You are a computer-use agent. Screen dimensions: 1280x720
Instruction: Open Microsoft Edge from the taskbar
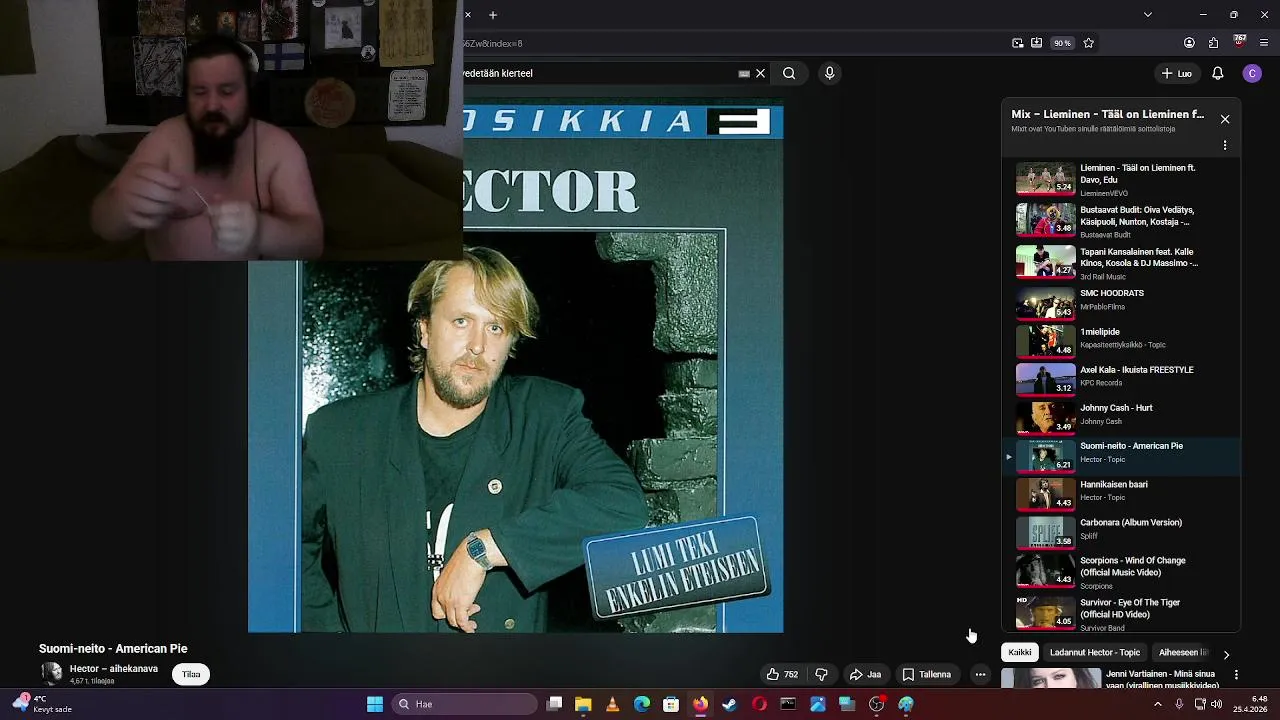click(x=642, y=704)
